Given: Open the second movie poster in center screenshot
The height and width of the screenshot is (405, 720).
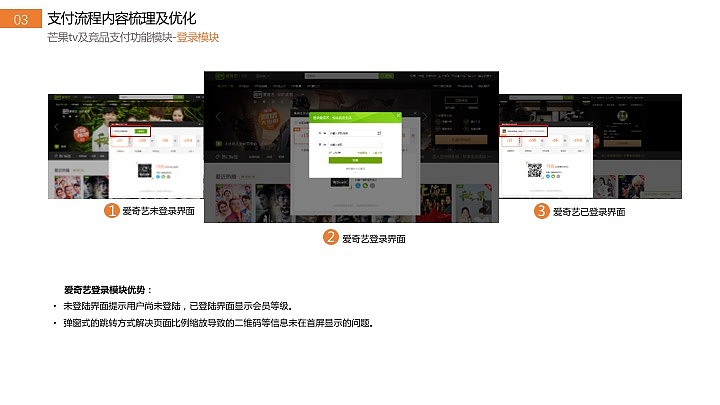Looking at the screenshot, I should [273, 203].
